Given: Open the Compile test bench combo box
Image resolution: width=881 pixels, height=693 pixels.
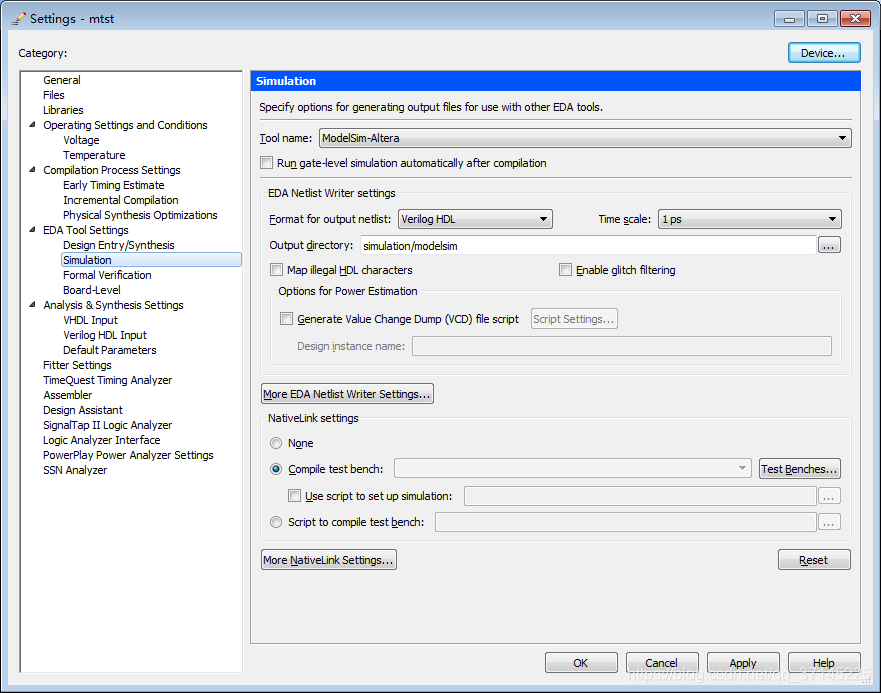Looking at the screenshot, I should tap(573, 468).
